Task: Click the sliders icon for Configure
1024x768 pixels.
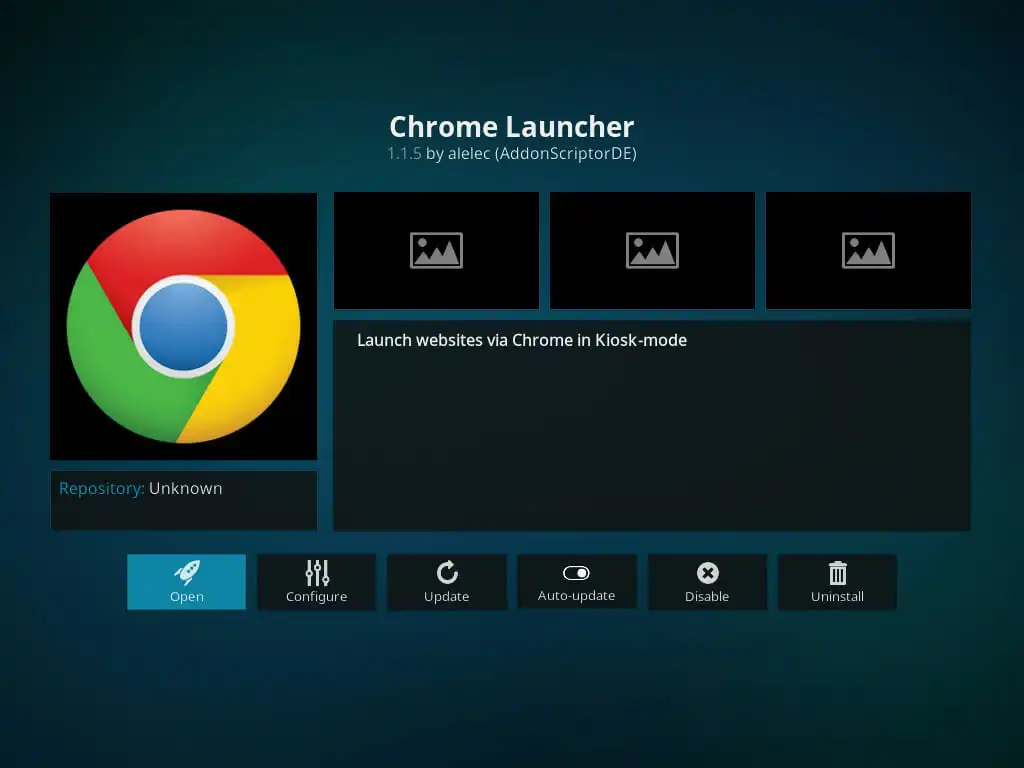Action: click(316, 573)
